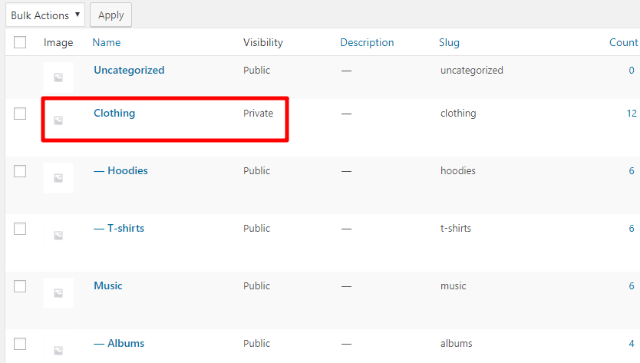Click the Image column header text
This screenshot has width=640, height=363.
coord(58,42)
